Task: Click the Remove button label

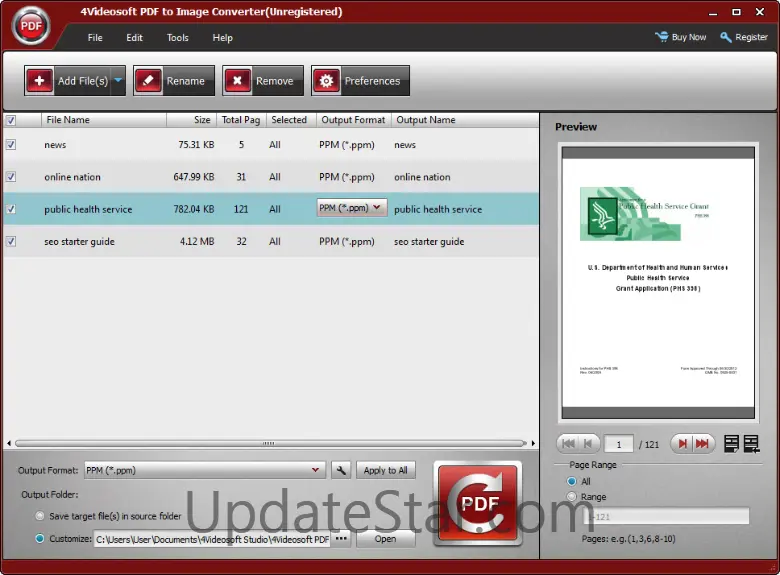Action: 275,81
